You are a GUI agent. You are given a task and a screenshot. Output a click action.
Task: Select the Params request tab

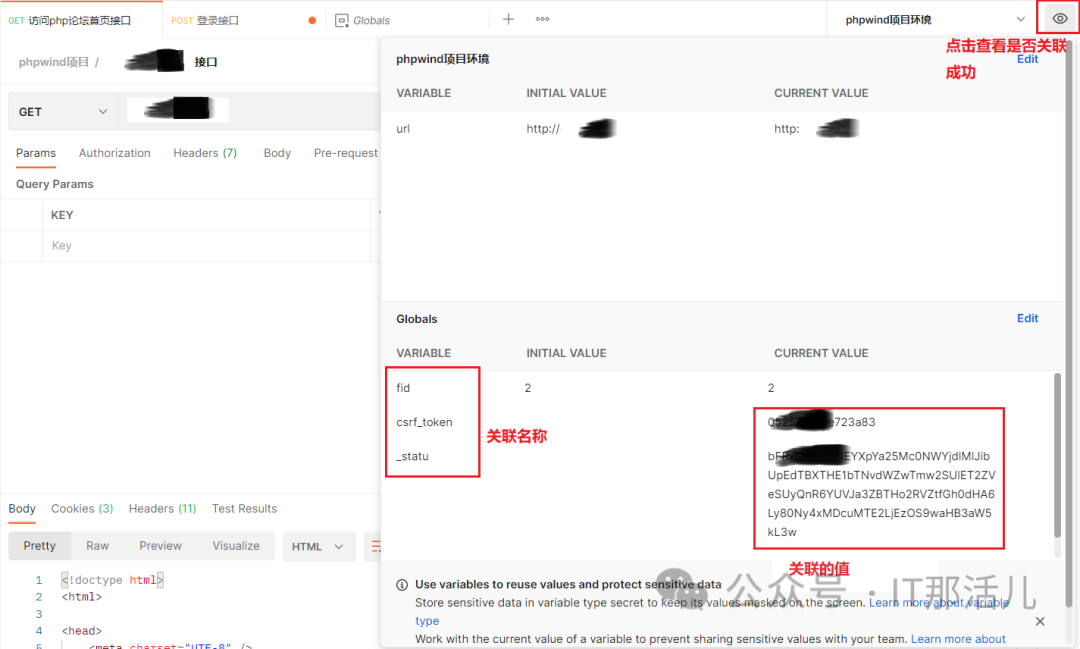point(36,153)
